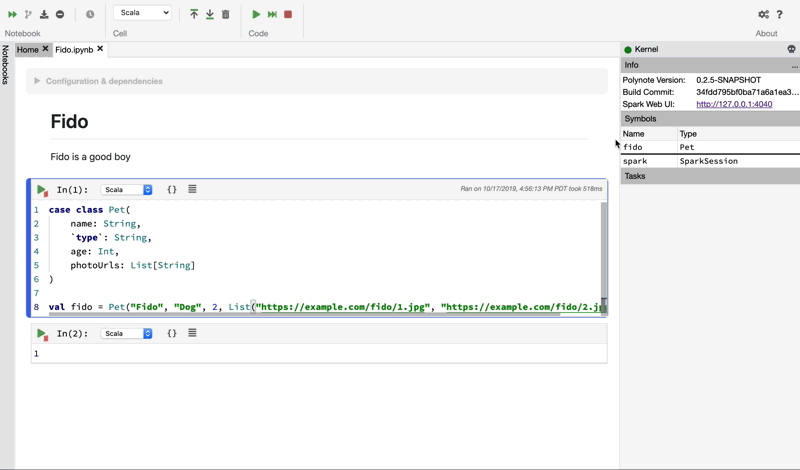Viewport: 800px width, 470px height.
Task: Toggle code visibility braces on In(1)
Action: 172,189
